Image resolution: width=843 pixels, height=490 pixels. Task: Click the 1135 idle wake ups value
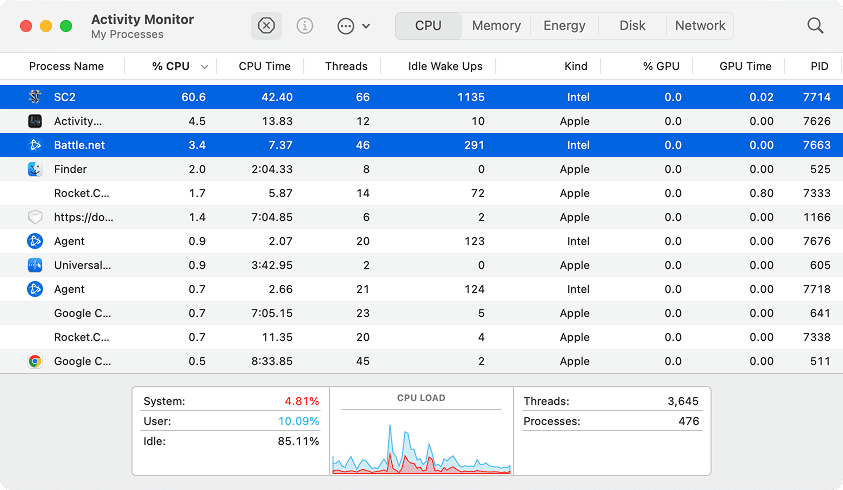pyautogui.click(x=471, y=97)
